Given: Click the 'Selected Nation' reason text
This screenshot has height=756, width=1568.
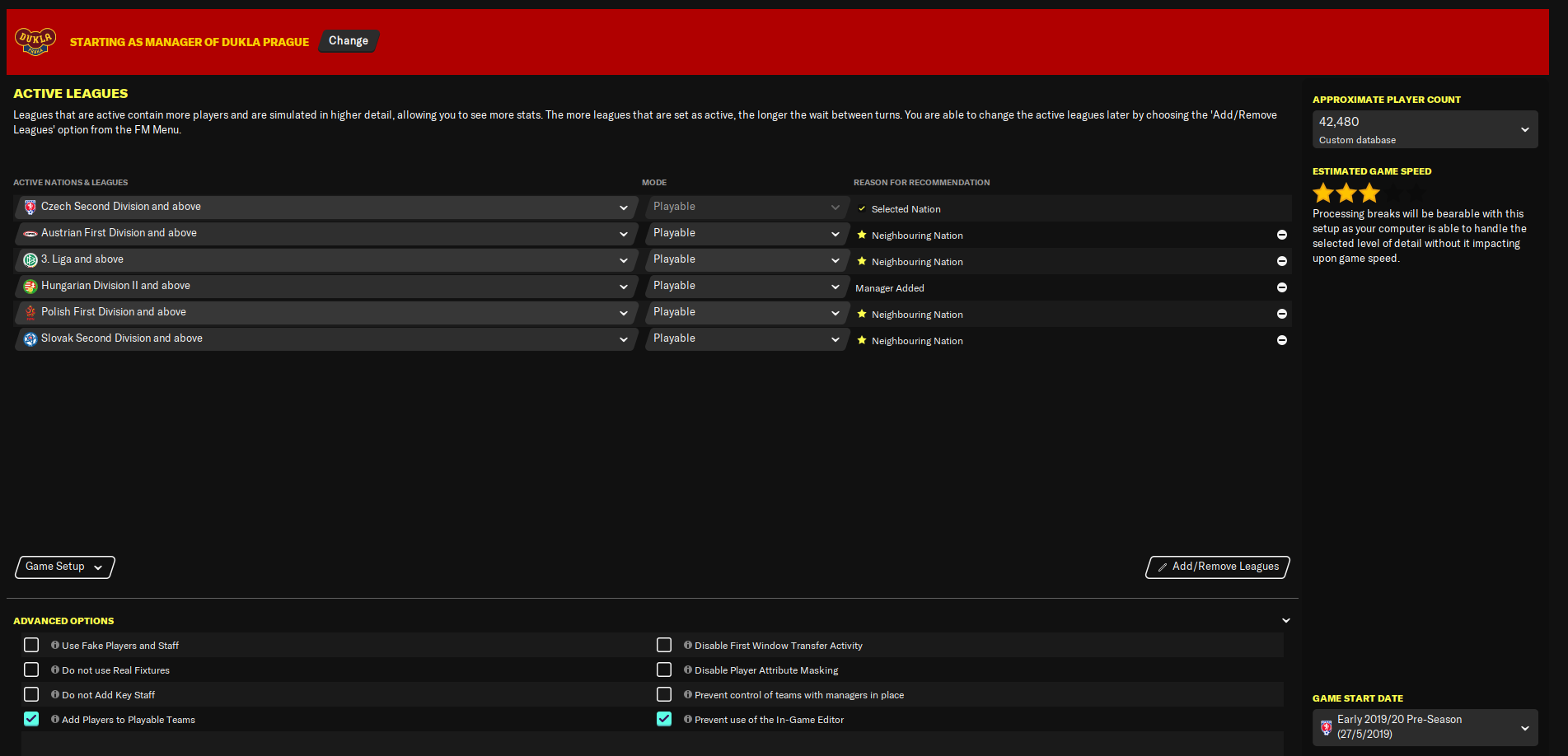Looking at the screenshot, I should click(x=906, y=209).
